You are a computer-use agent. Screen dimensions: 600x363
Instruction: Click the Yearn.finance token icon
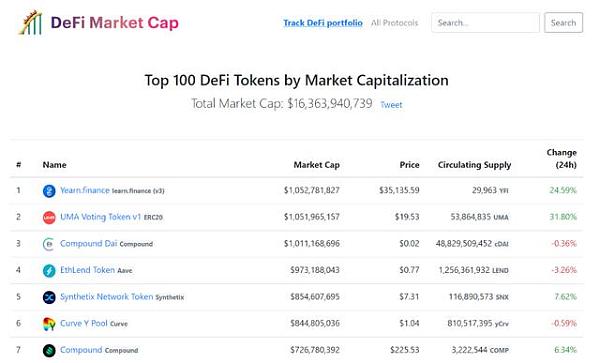49,190
